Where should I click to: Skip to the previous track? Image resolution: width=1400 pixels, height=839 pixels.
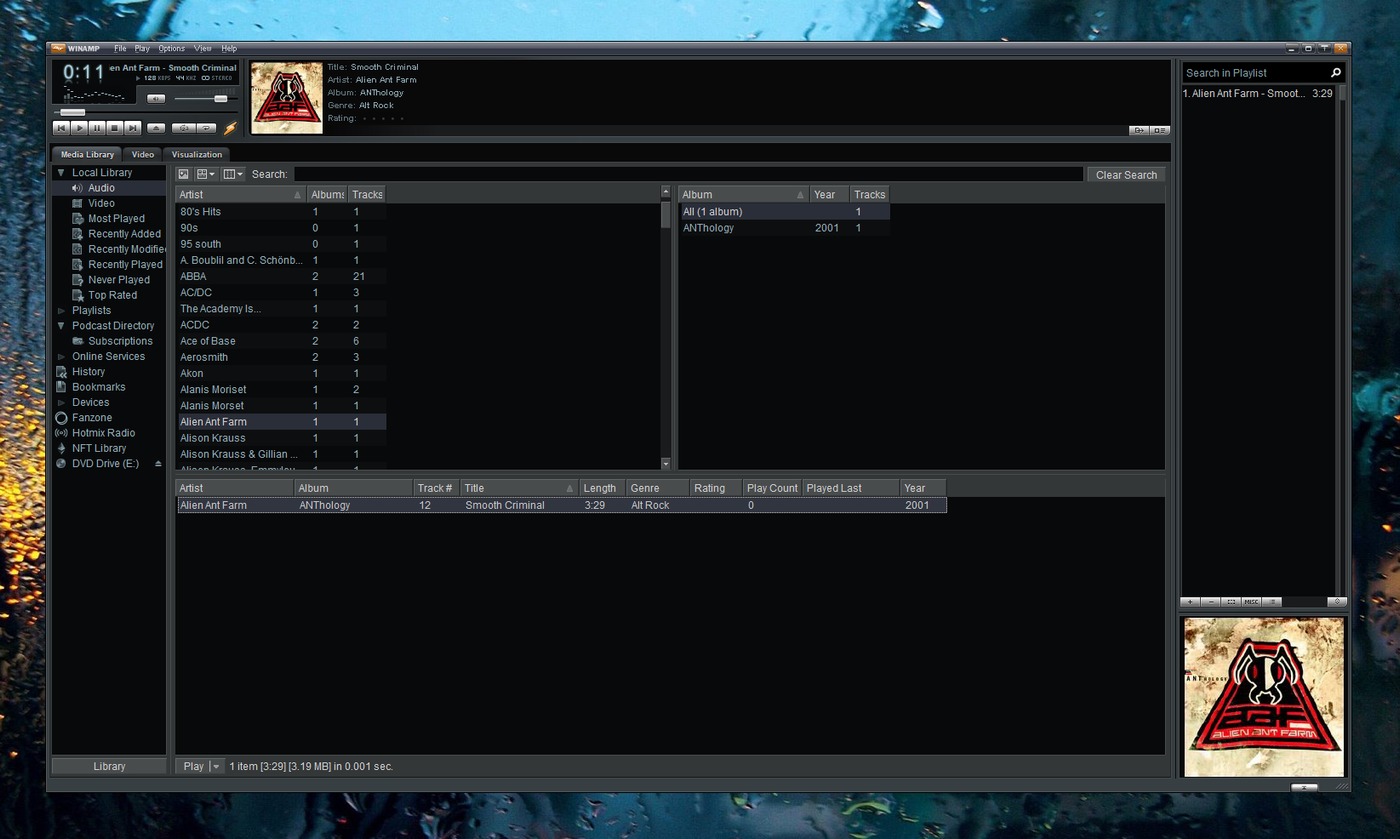tap(61, 128)
